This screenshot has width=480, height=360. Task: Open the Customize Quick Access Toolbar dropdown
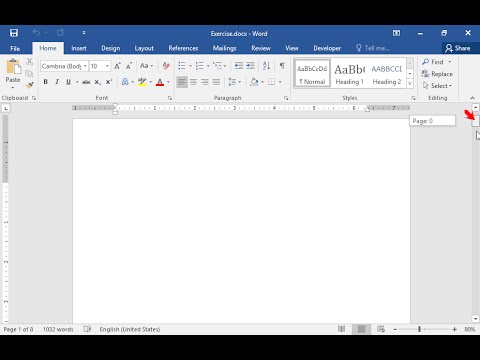pos(84,33)
